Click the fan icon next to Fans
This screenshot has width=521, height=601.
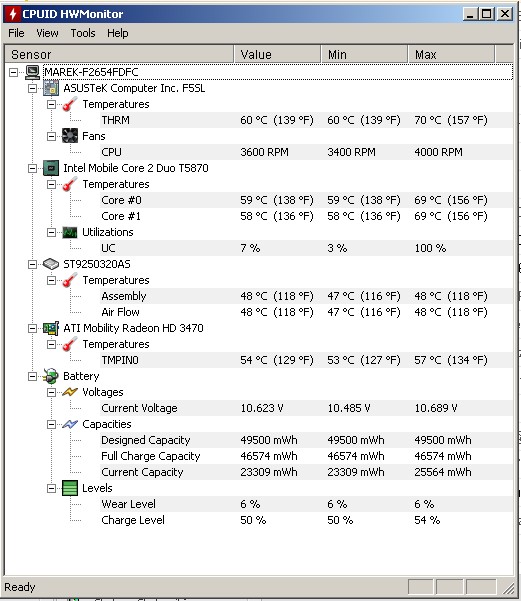pos(70,136)
